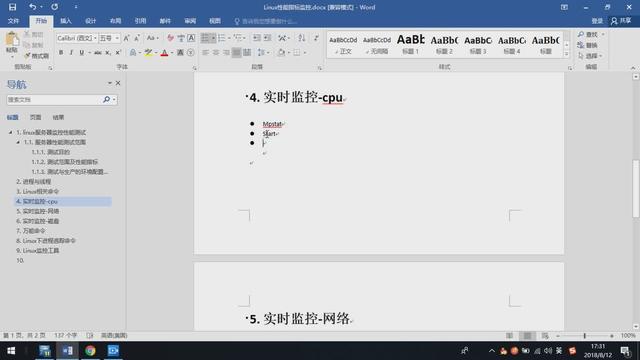The height and width of the screenshot is (360, 640).
Task: Open the Change Case Aa dropdown
Action: point(153,38)
